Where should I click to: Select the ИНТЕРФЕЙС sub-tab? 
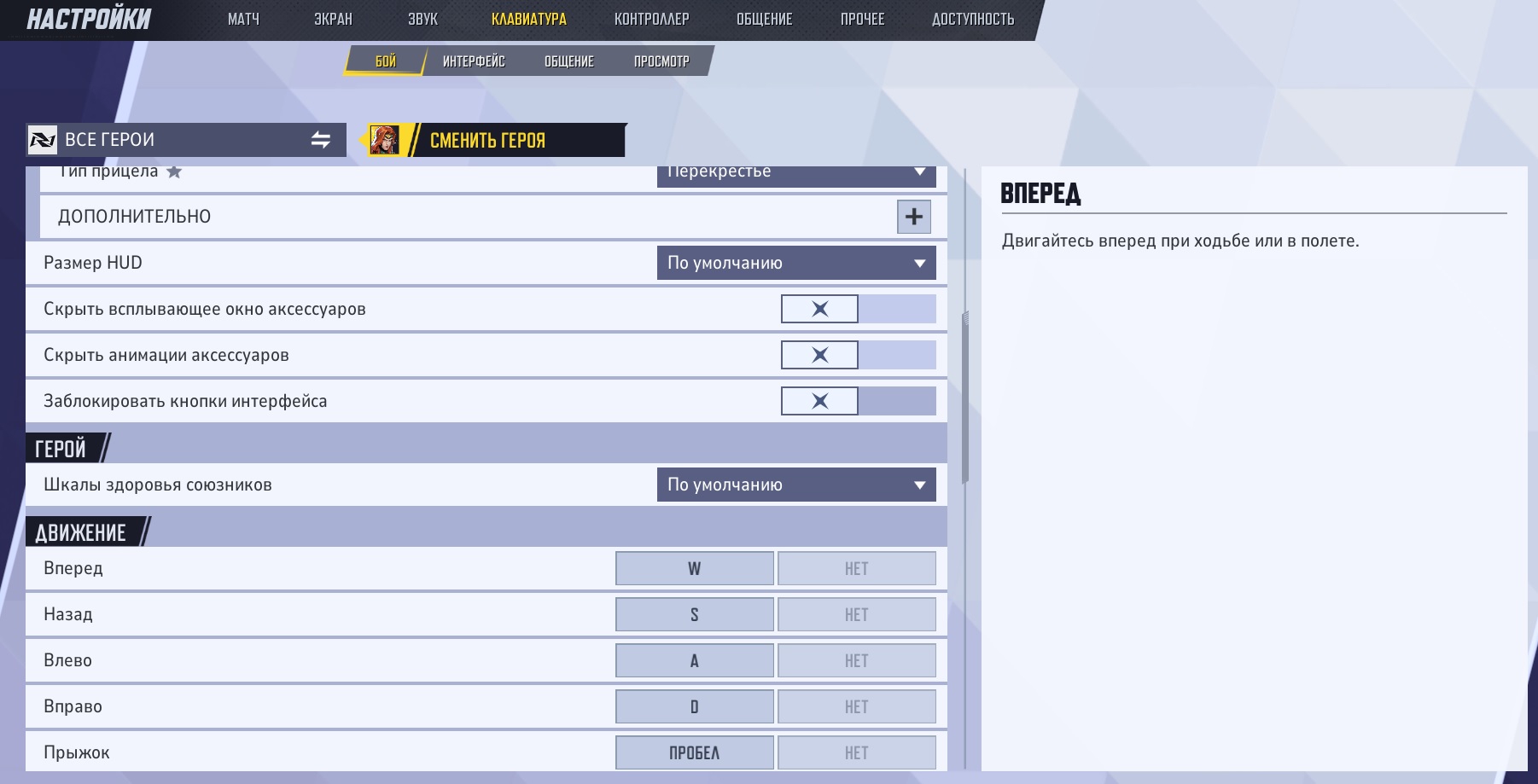pyautogui.click(x=474, y=61)
